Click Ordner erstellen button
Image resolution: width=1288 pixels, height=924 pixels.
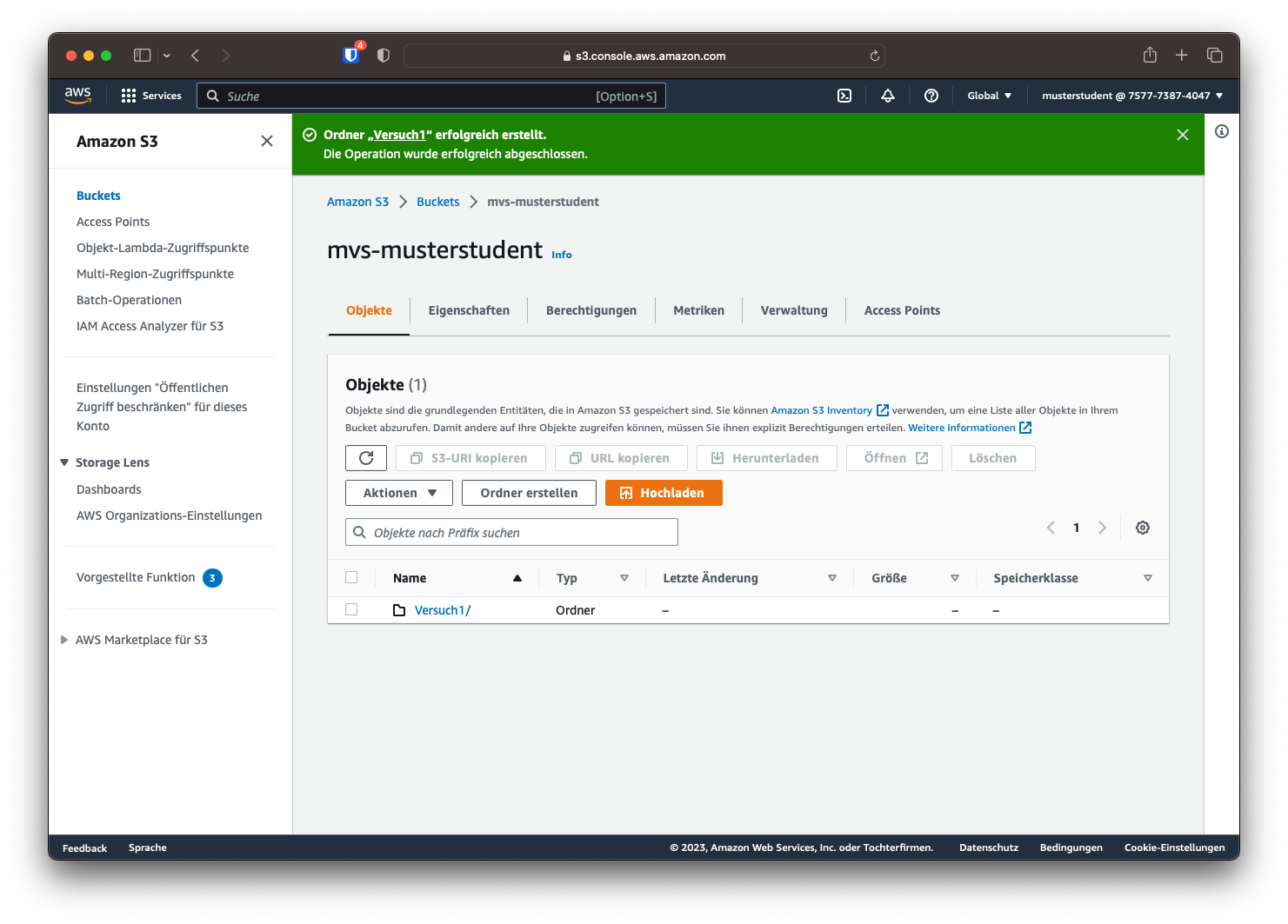(529, 493)
